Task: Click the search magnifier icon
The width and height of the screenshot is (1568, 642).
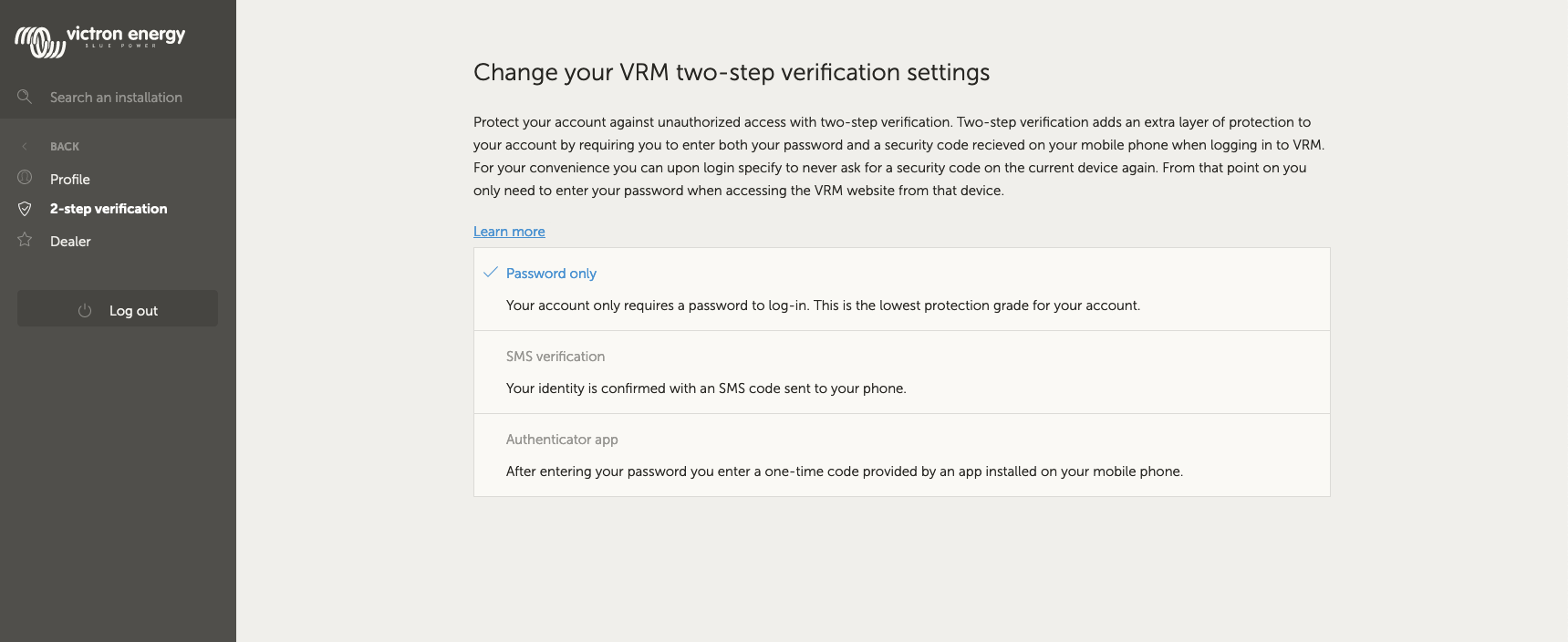Action: (25, 97)
